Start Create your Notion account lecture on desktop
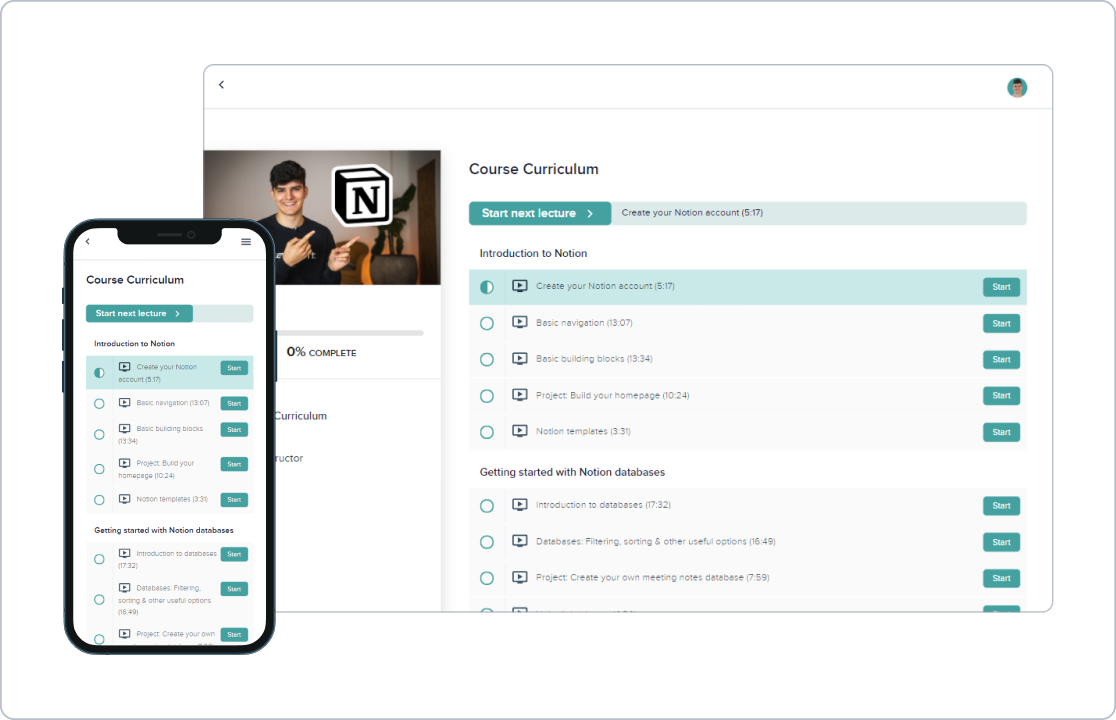1116x720 pixels. pyautogui.click(x=1001, y=287)
